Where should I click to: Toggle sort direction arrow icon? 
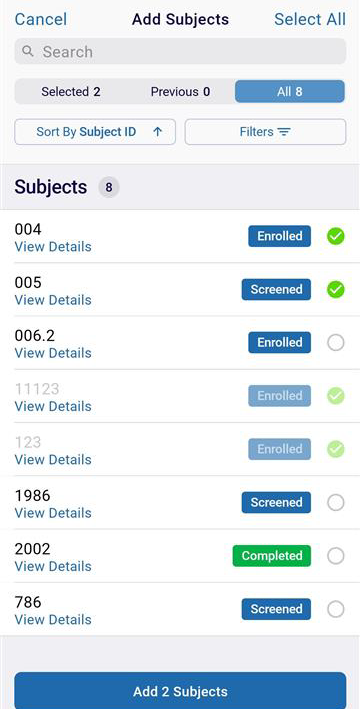tap(157, 132)
